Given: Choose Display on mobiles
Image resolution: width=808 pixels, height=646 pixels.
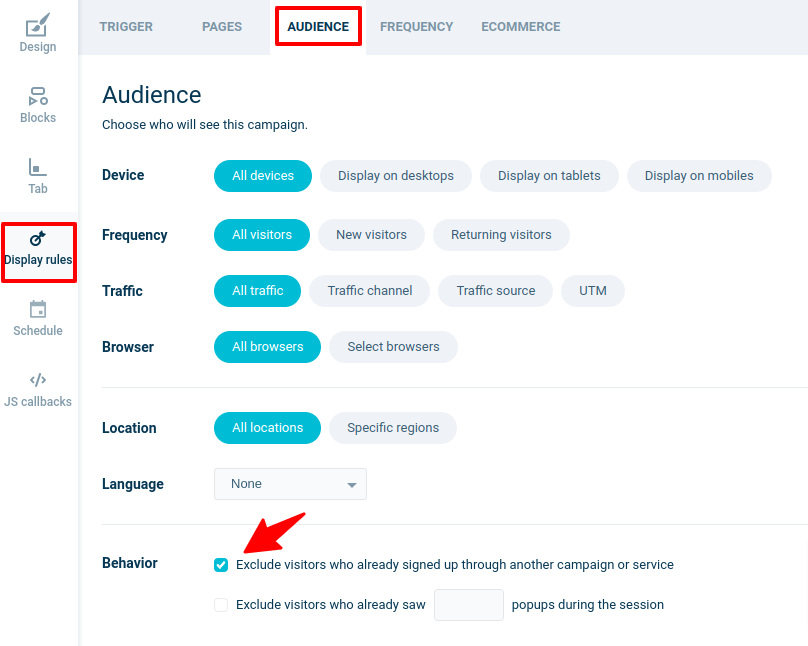Looking at the screenshot, I should click(x=699, y=176).
